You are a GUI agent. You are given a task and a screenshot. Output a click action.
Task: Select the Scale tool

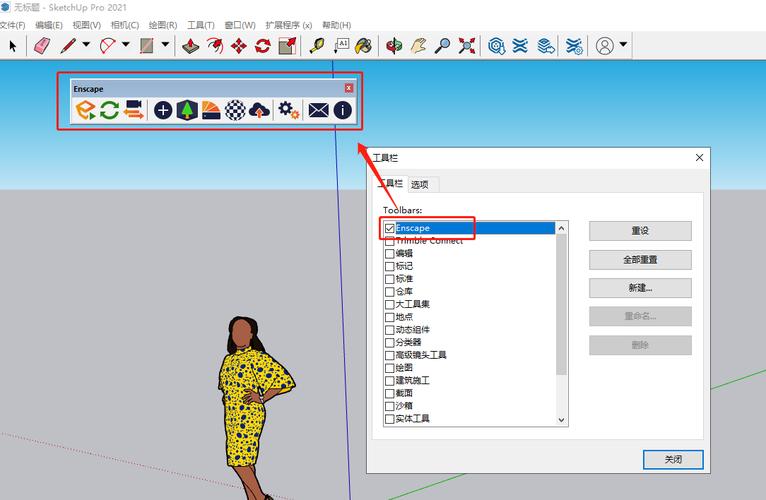[x=287, y=46]
